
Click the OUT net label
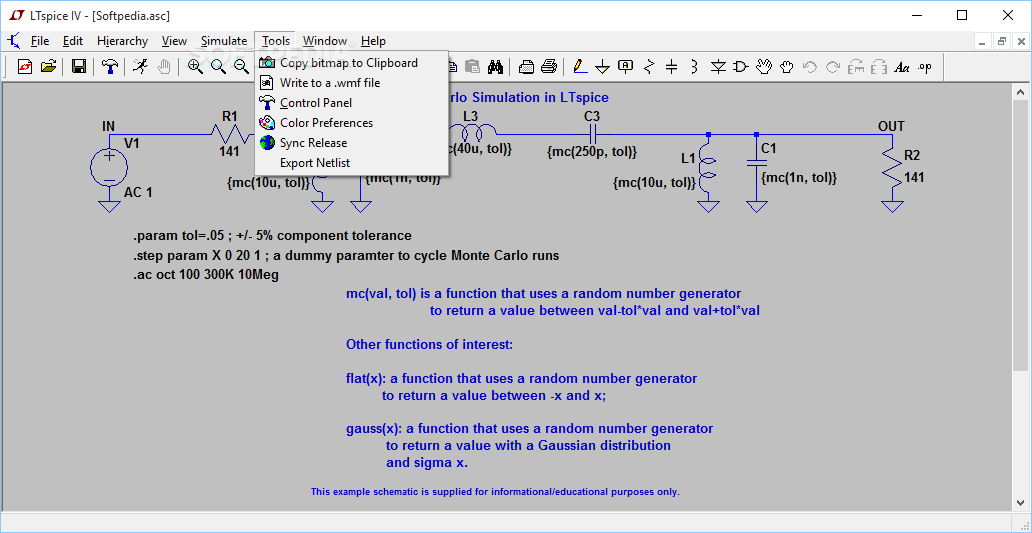(x=891, y=126)
